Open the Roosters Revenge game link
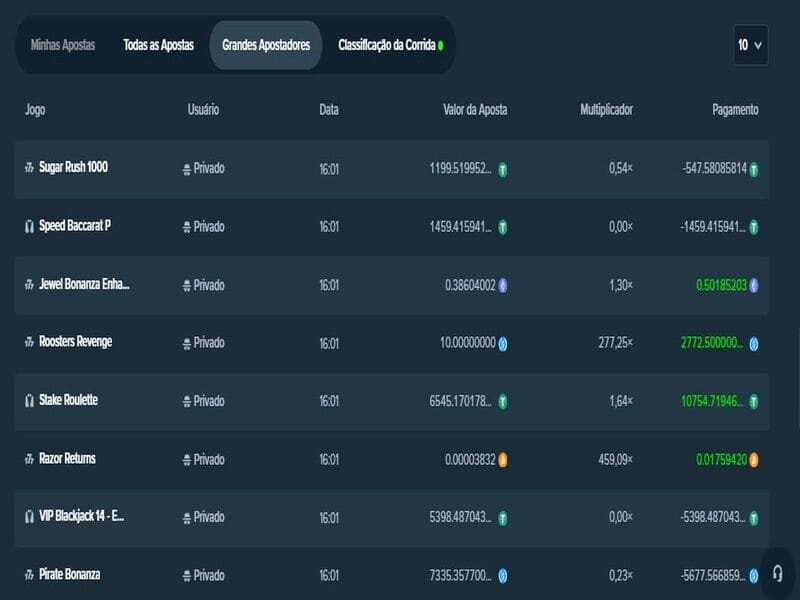The height and width of the screenshot is (600, 800). coord(76,342)
